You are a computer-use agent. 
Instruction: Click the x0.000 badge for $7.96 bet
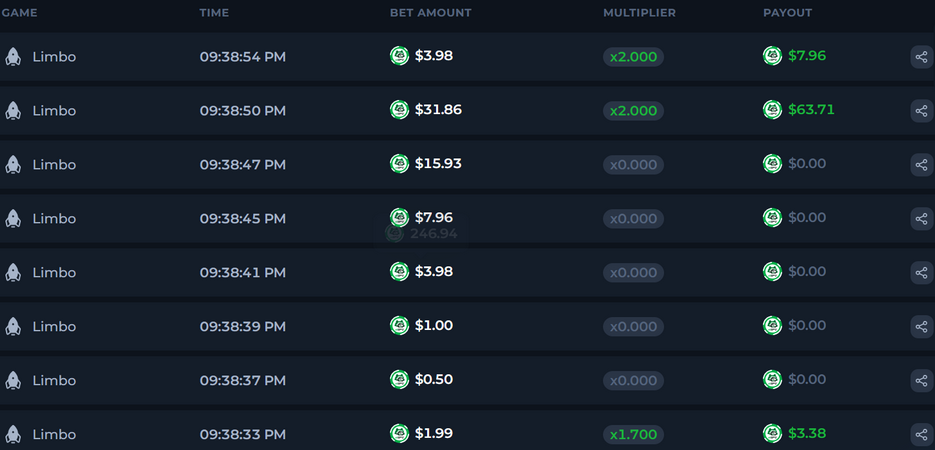[633, 219]
